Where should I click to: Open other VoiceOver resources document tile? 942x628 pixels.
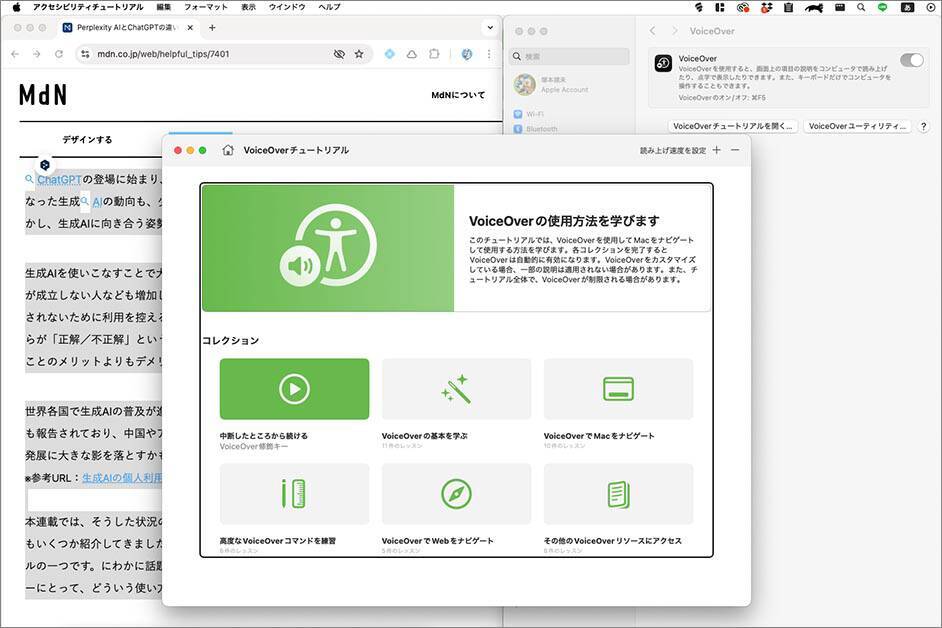618,494
